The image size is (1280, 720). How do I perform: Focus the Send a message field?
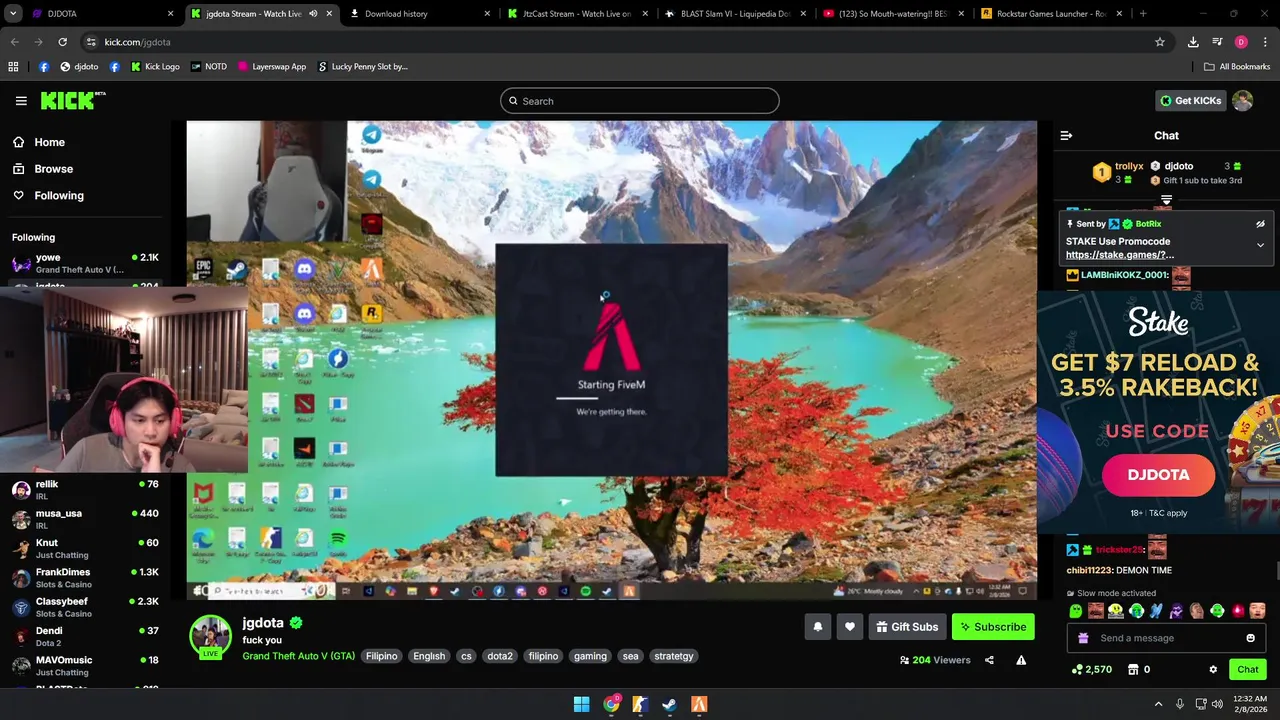1167,638
